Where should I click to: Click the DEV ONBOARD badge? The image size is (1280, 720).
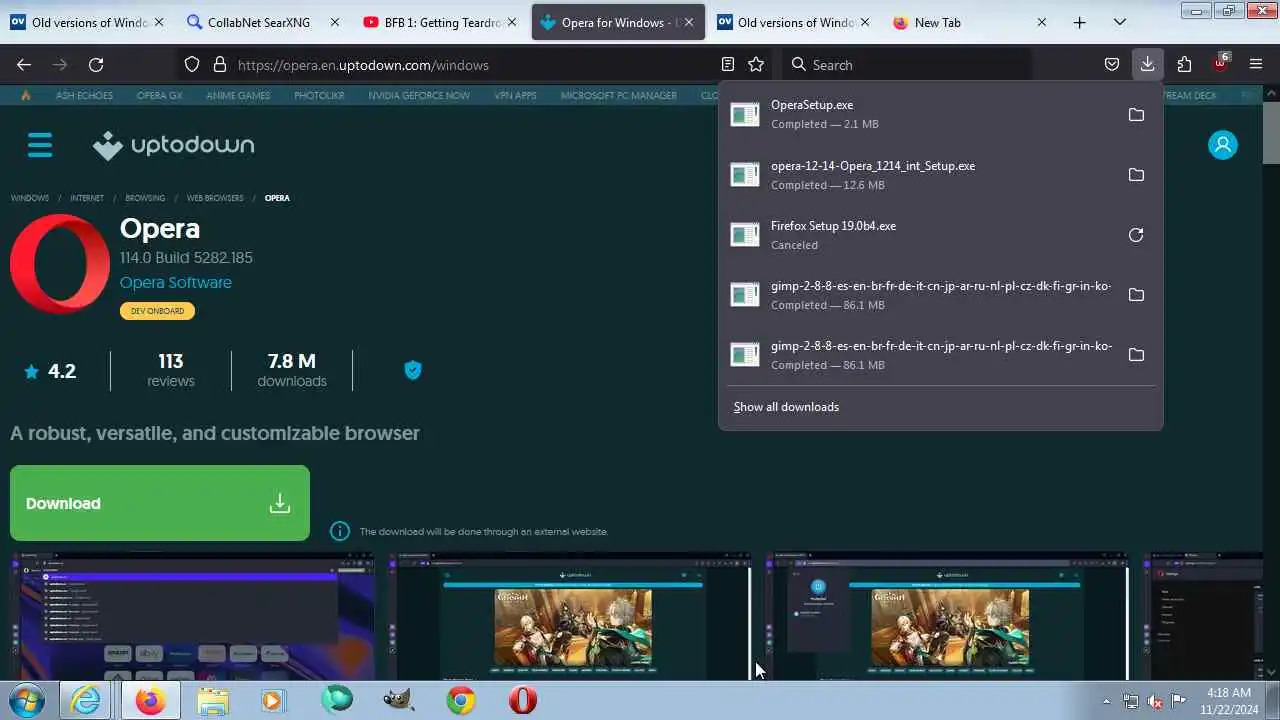pyautogui.click(x=158, y=311)
